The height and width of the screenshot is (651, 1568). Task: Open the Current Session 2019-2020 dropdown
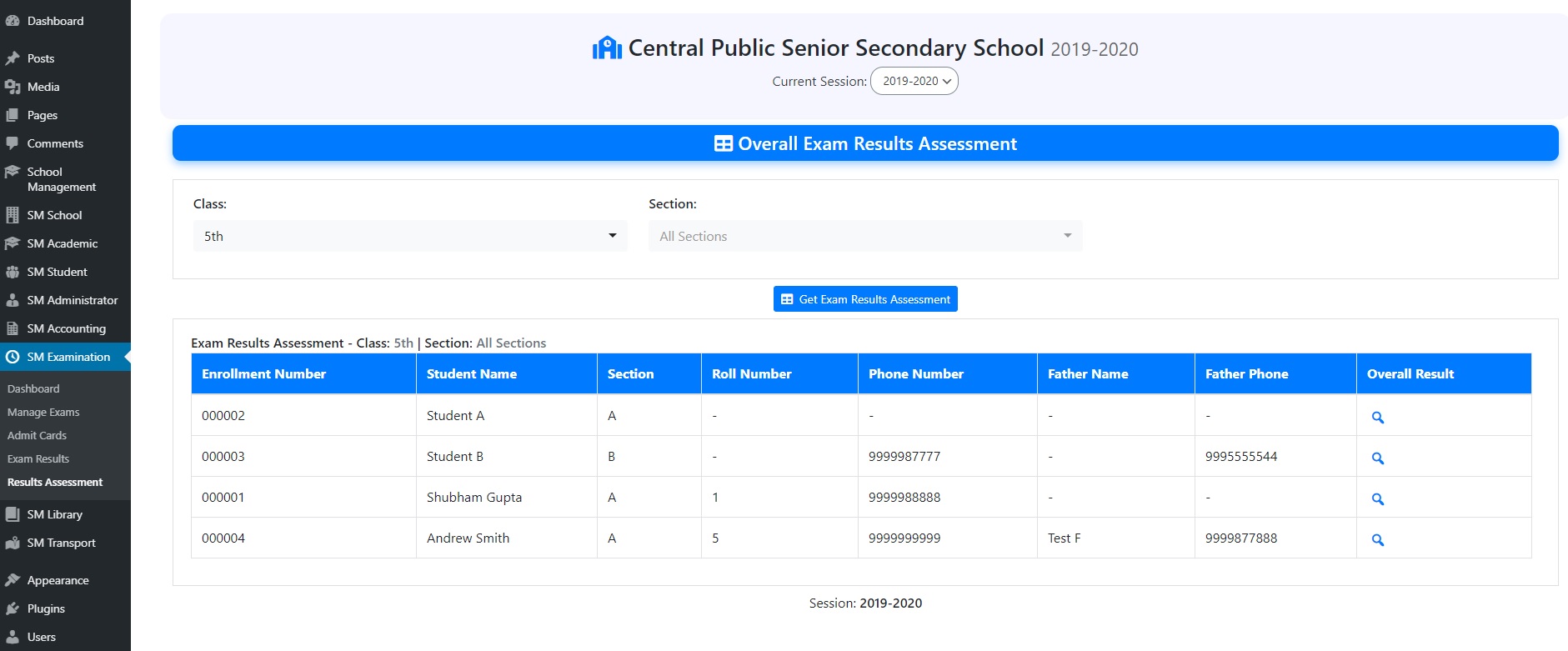coord(914,81)
